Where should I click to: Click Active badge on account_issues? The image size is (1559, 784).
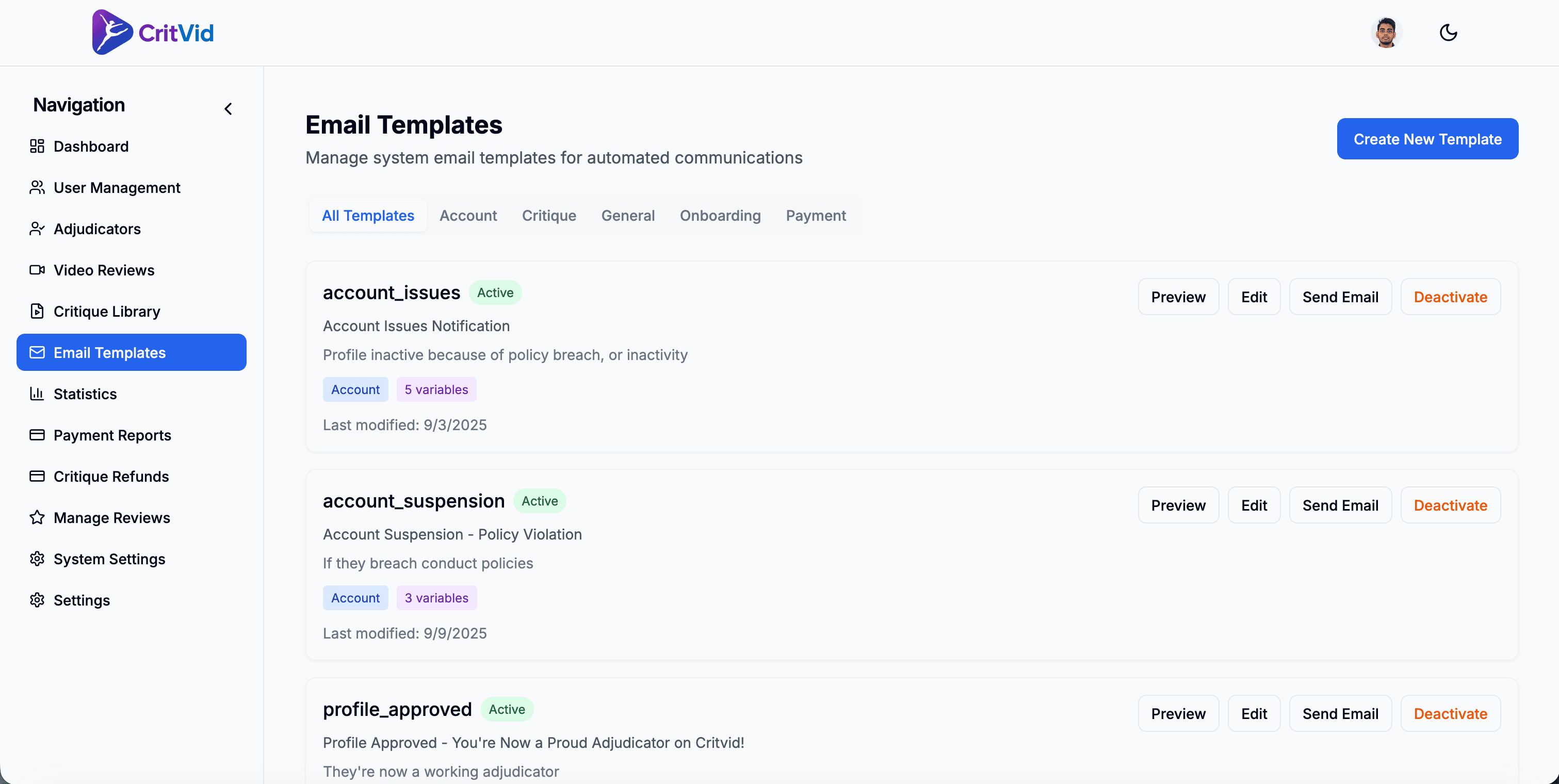click(x=495, y=292)
